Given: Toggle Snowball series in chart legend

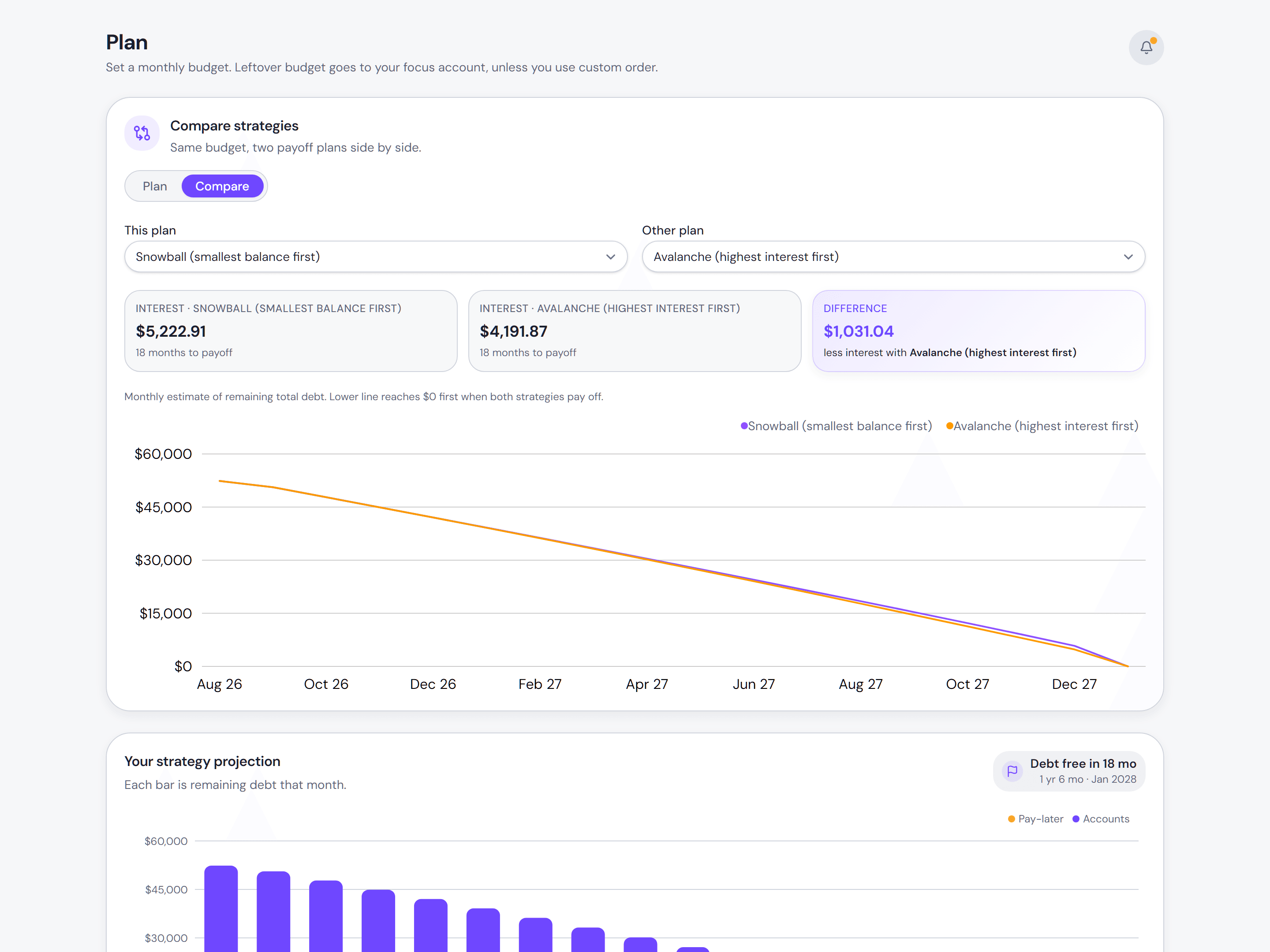Looking at the screenshot, I should 837,426.
